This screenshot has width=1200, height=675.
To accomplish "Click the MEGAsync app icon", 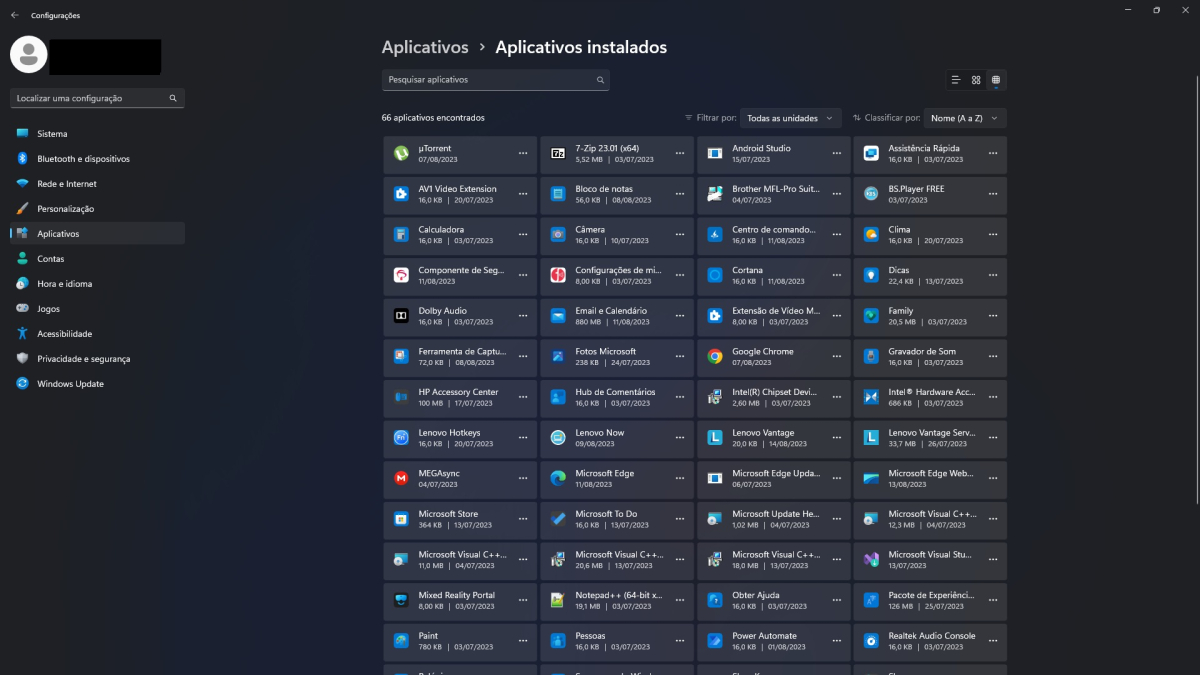I will (401, 478).
